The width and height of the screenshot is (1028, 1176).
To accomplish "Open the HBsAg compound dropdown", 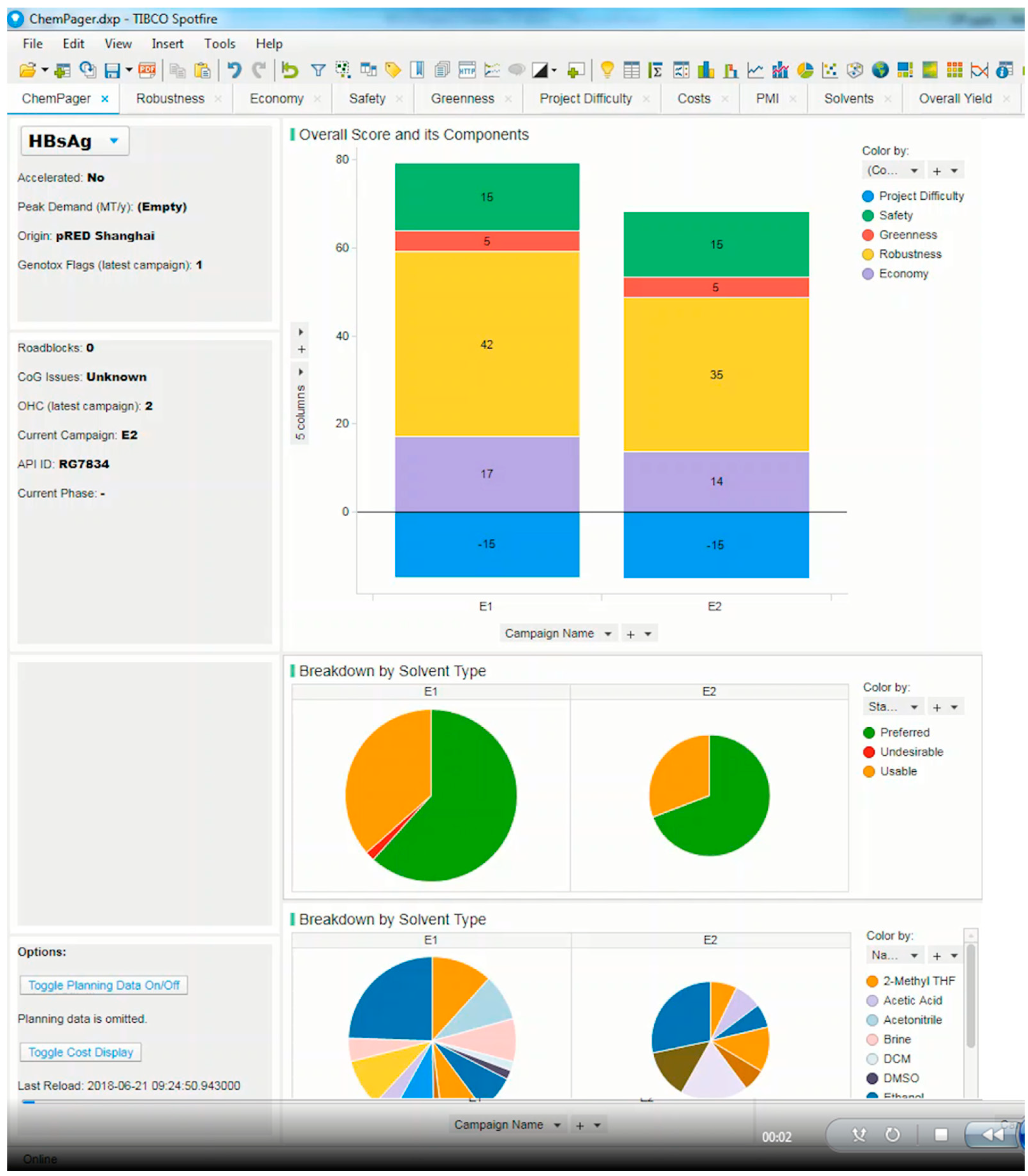I will 114,141.
